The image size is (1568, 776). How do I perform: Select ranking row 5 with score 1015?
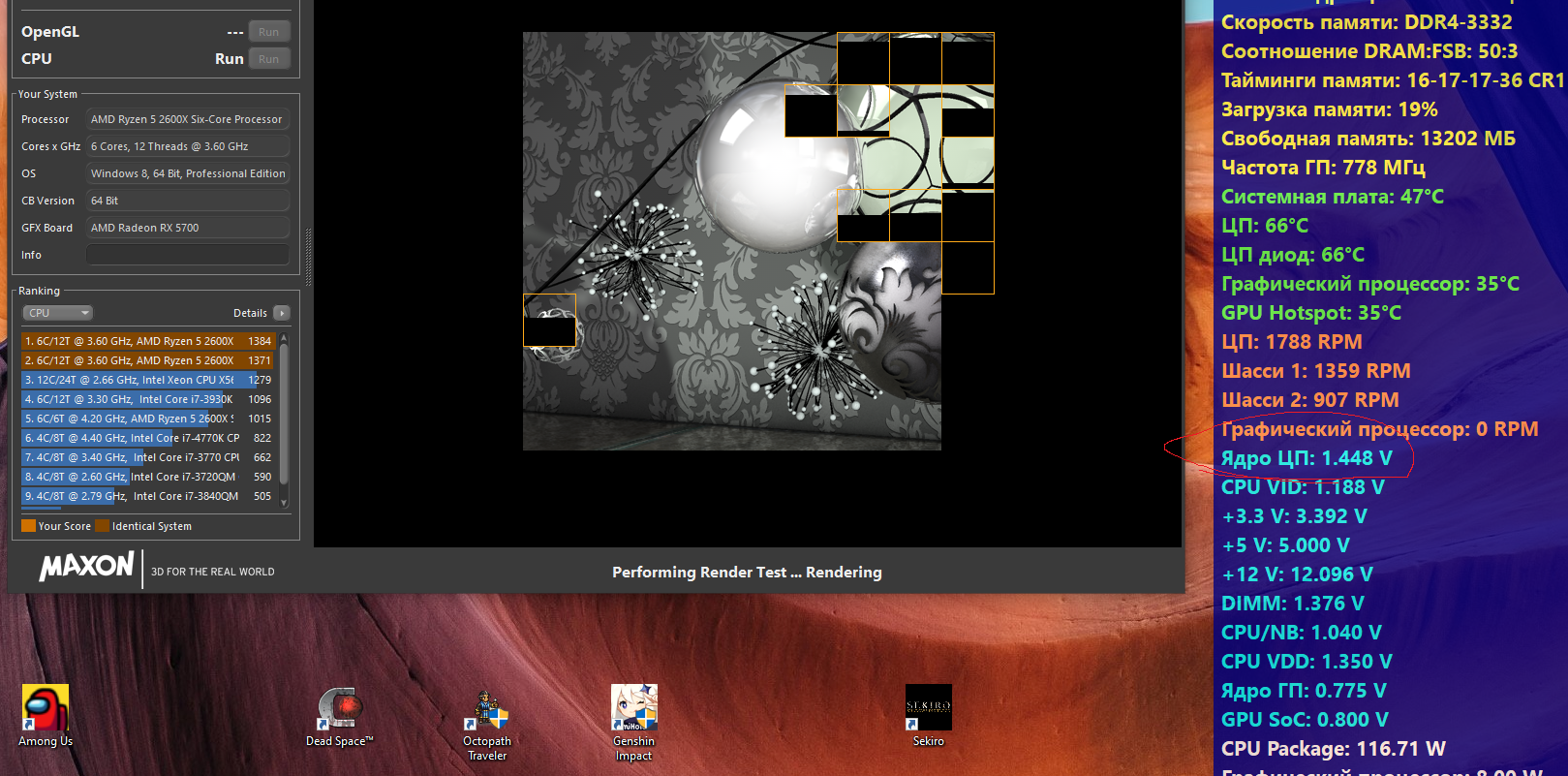coord(148,419)
